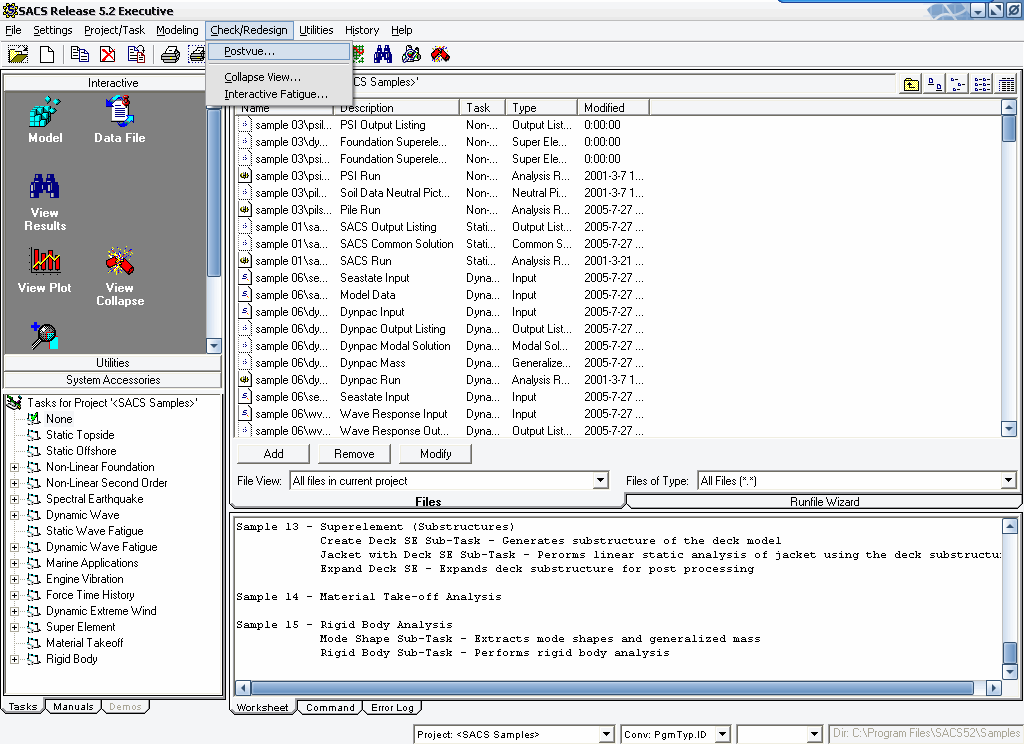Select the SACS Common Solution file row
Viewport: 1024px width, 744px height.
coord(441,244)
